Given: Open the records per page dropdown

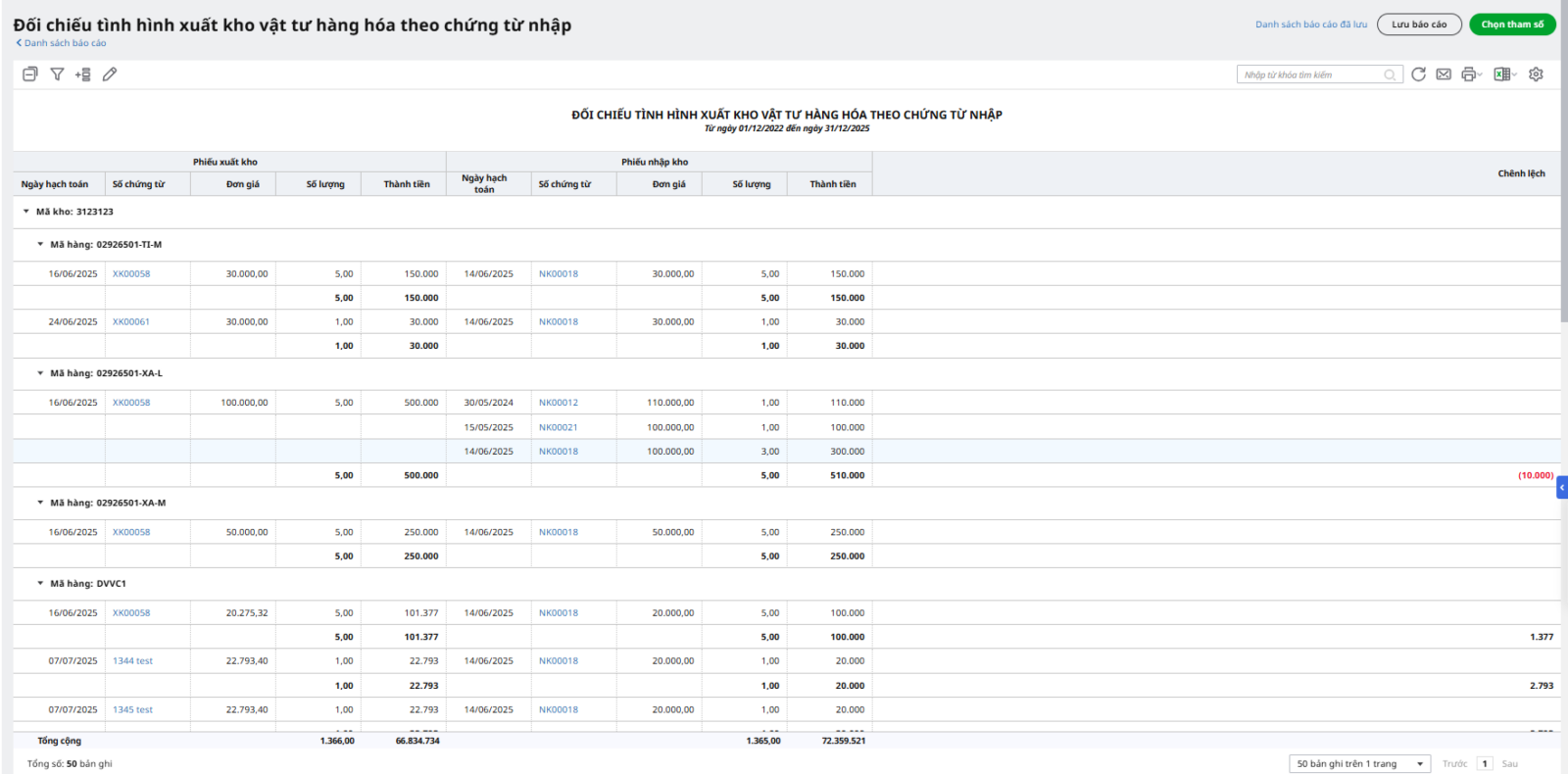Looking at the screenshot, I should (x=1359, y=764).
